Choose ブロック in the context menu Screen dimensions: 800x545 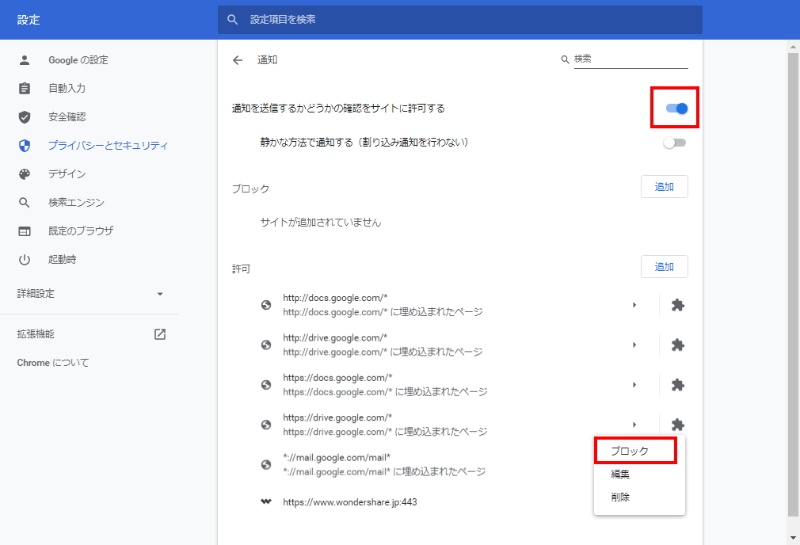coord(636,451)
